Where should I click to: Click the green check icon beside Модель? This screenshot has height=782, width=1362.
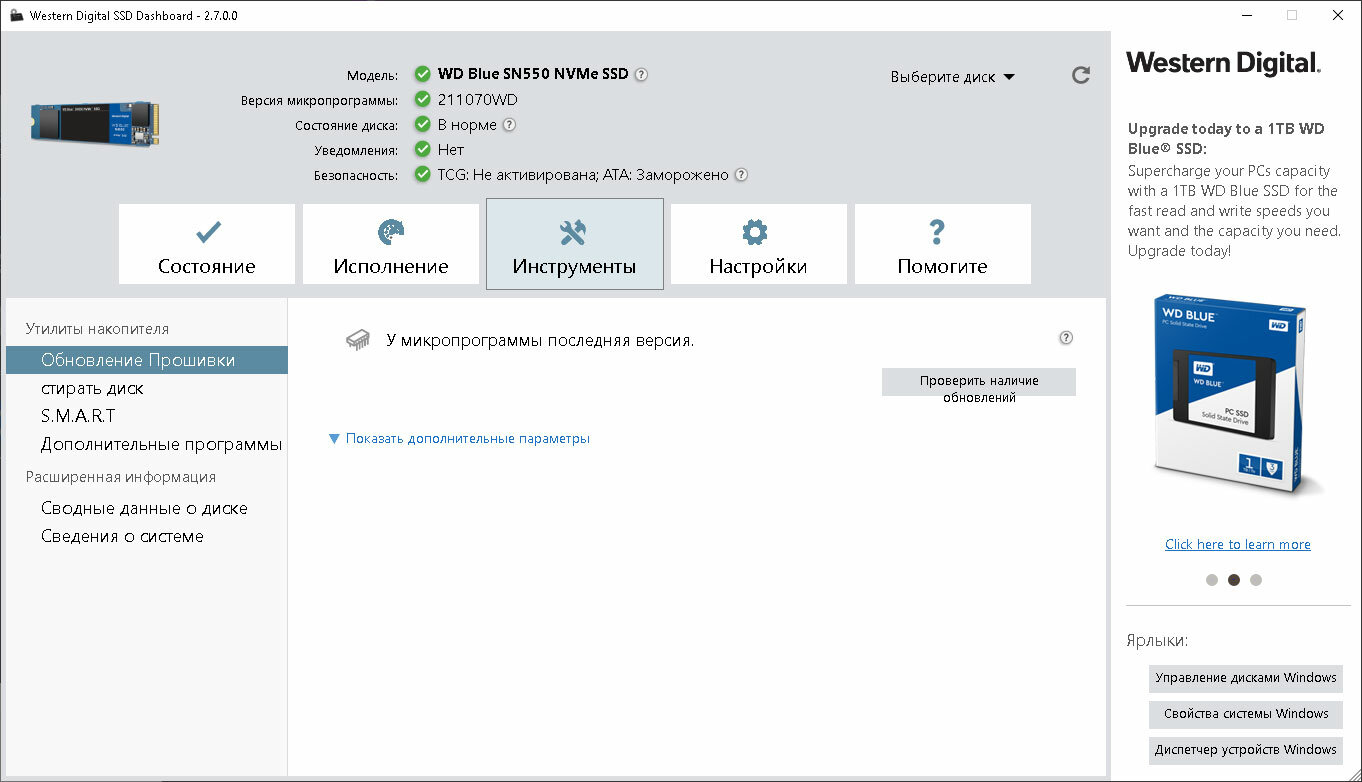point(423,74)
